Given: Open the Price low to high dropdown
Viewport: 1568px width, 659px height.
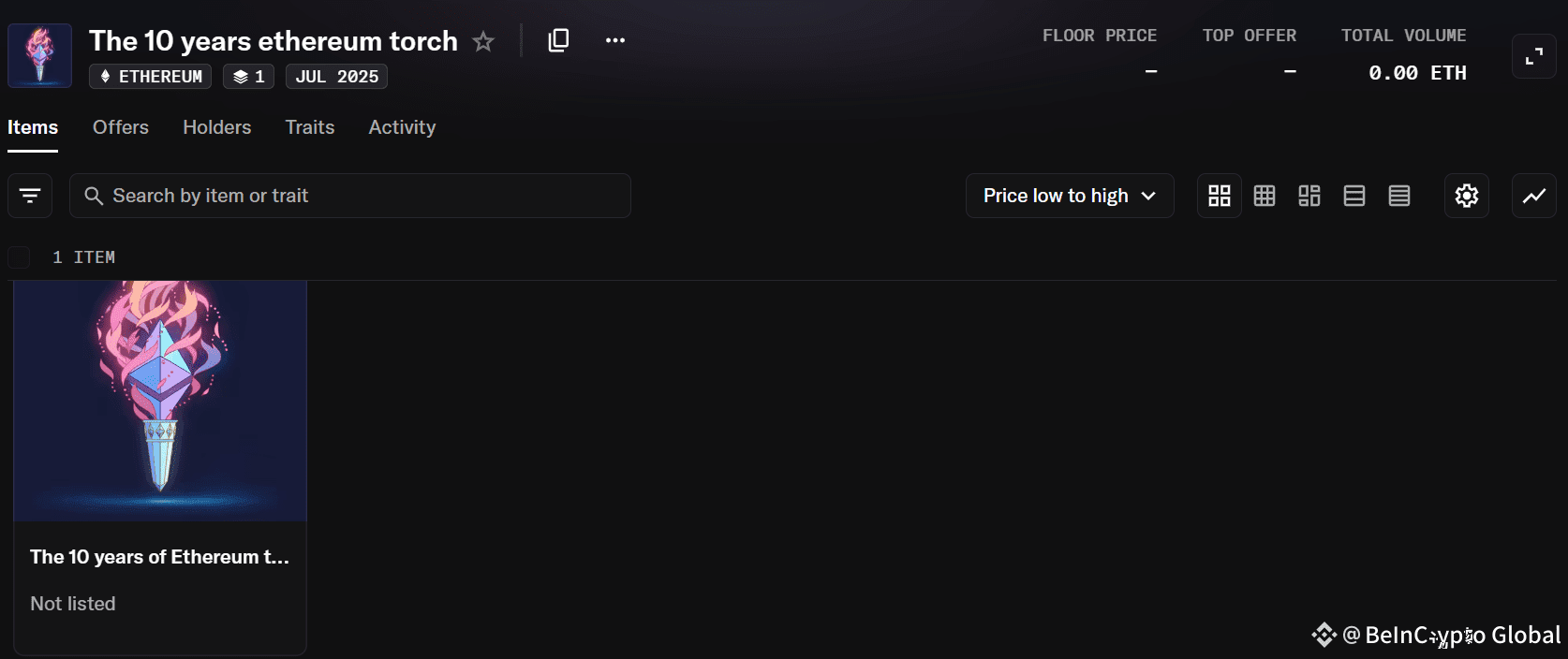Looking at the screenshot, I should 1070,196.
